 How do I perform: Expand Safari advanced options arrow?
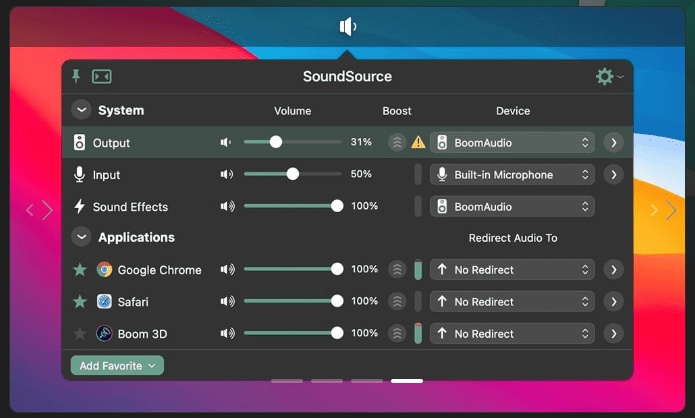click(614, 301)
